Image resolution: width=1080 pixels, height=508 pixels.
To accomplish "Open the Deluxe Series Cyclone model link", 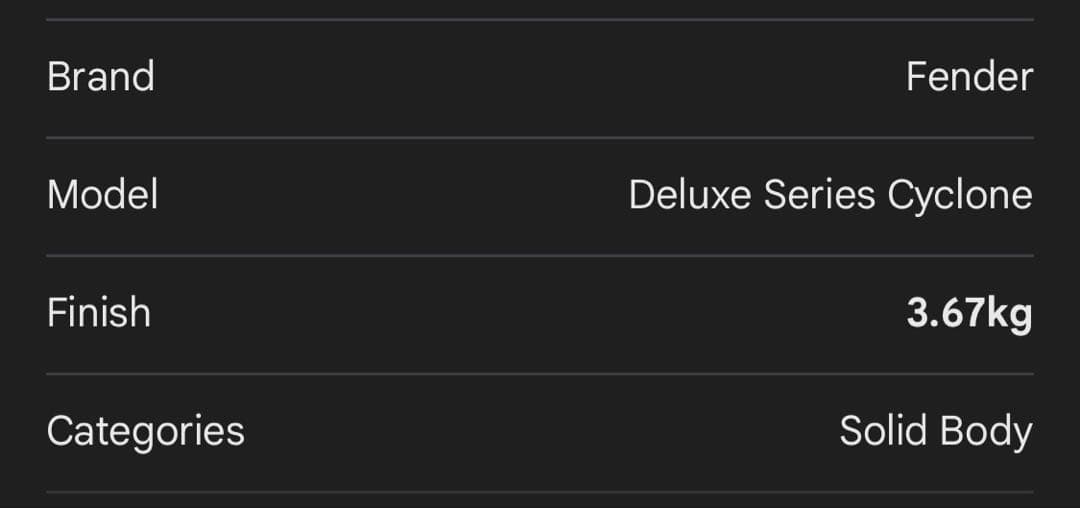I will pyautogui.click(x=830, y=195).
